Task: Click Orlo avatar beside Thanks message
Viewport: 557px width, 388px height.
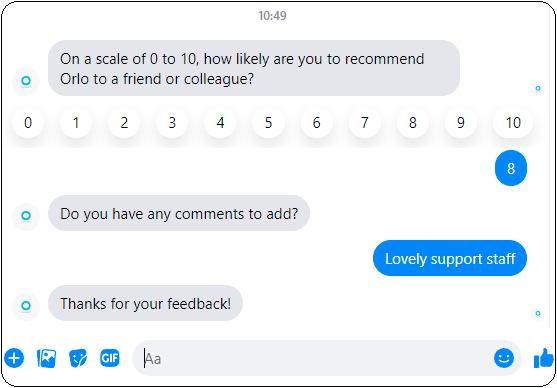Action: (x=26, y=306)
